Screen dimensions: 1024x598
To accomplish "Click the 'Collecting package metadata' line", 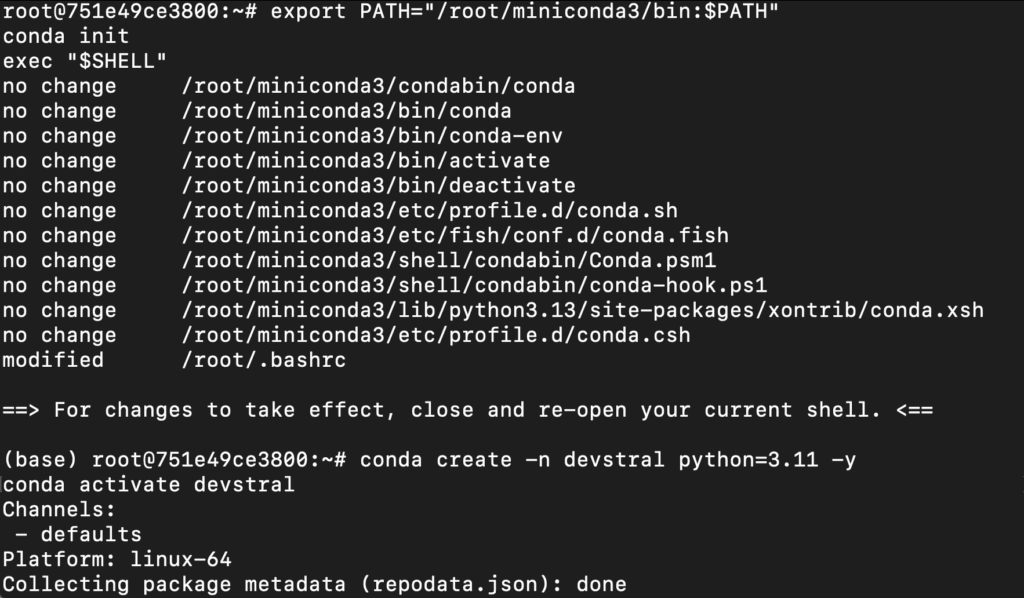I will [314, 584].
